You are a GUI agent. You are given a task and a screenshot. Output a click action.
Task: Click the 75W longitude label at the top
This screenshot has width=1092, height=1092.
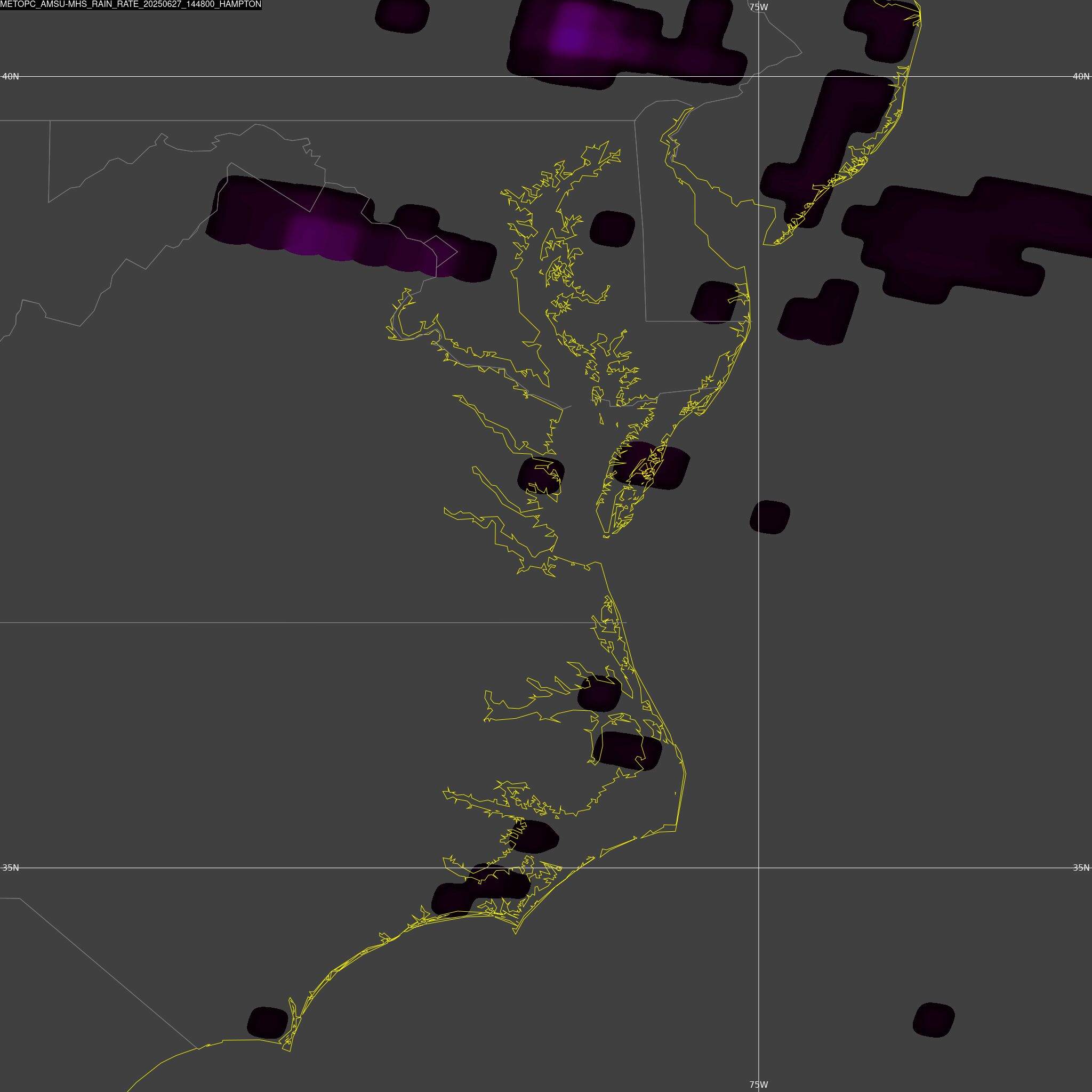point(759,7)
